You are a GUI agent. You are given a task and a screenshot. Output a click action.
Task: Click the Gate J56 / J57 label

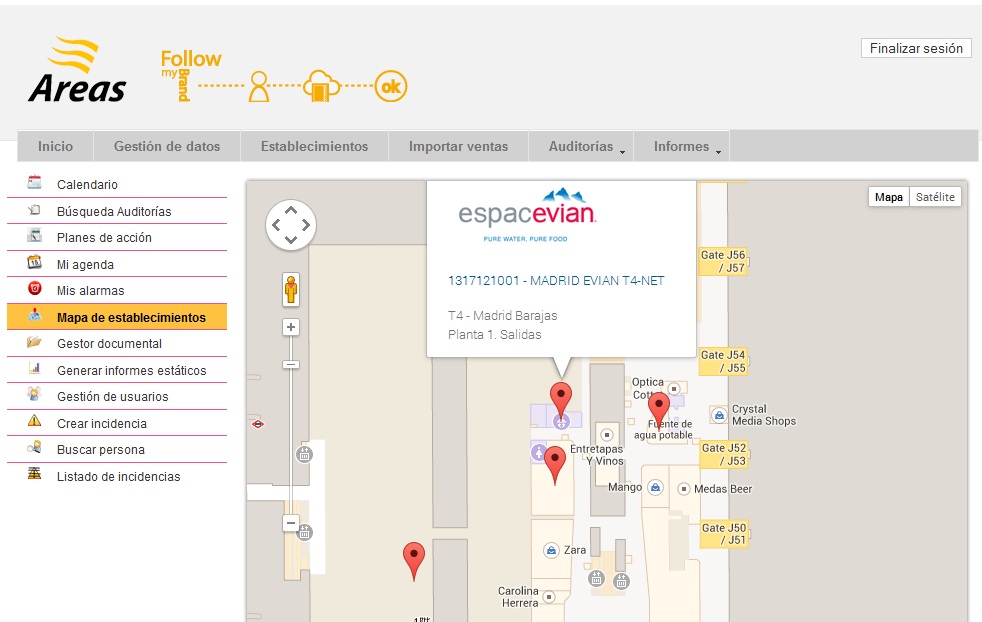coord(723,261)
